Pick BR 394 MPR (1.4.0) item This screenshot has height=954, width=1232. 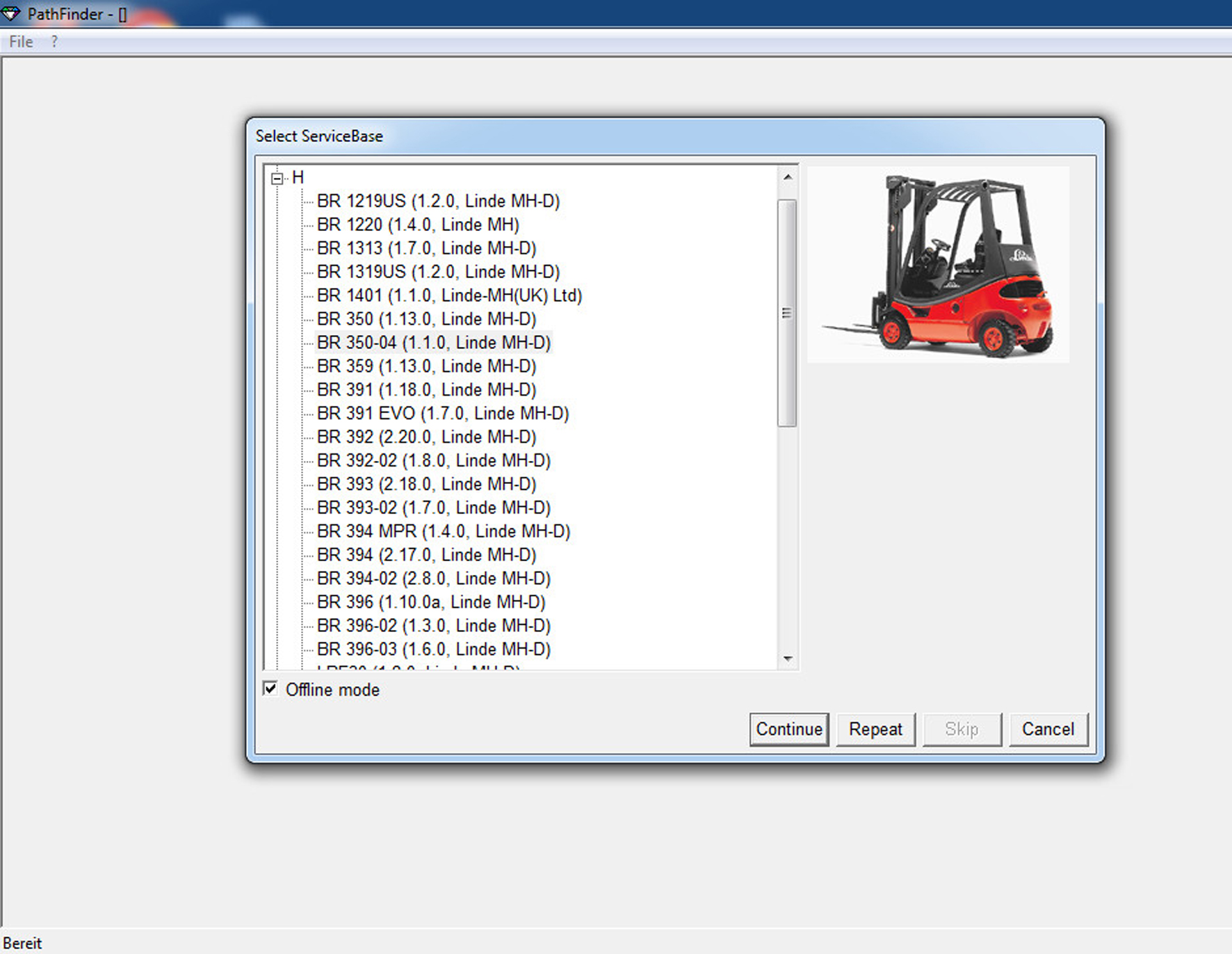[x=444, y=531]
